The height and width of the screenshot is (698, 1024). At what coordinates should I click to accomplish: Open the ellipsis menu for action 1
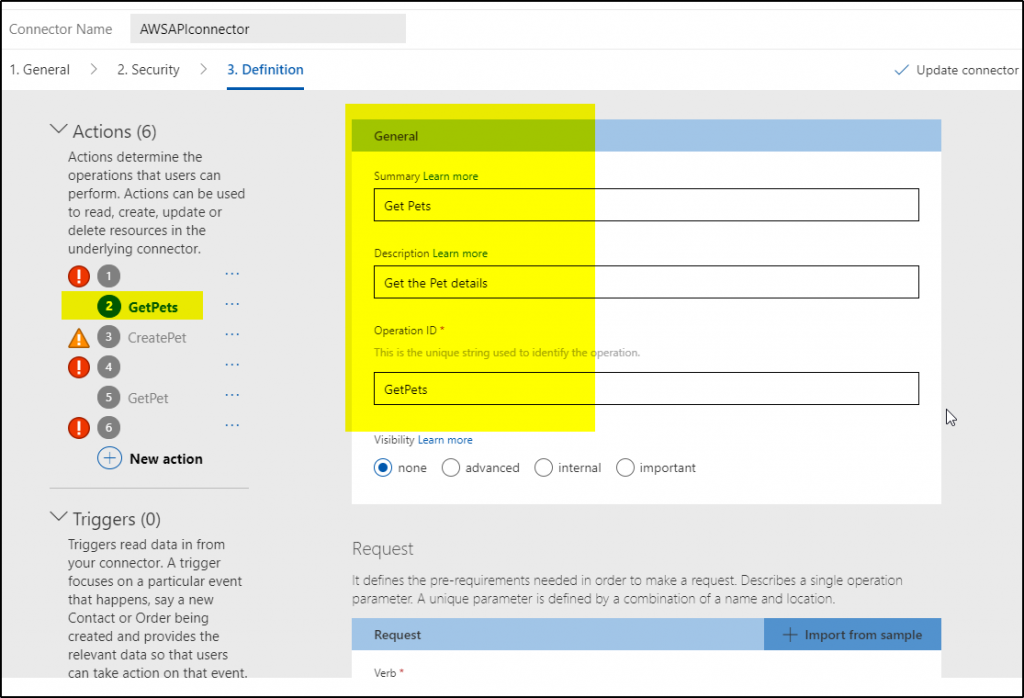[232, 274]
